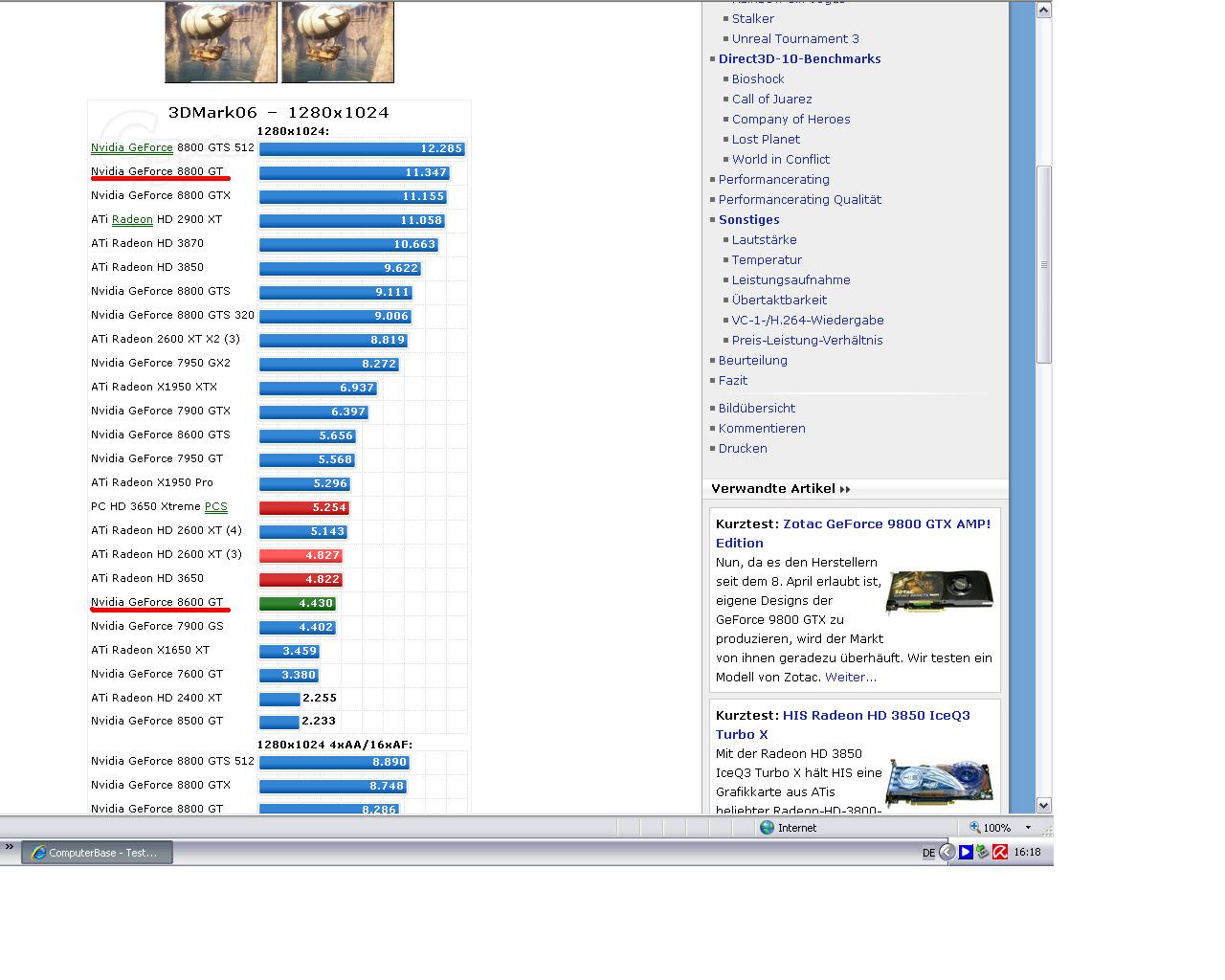Click the 10.663 bar for Radeon HD 3870
Viewport: 1225px width, 980px height.
click(348, 244)
